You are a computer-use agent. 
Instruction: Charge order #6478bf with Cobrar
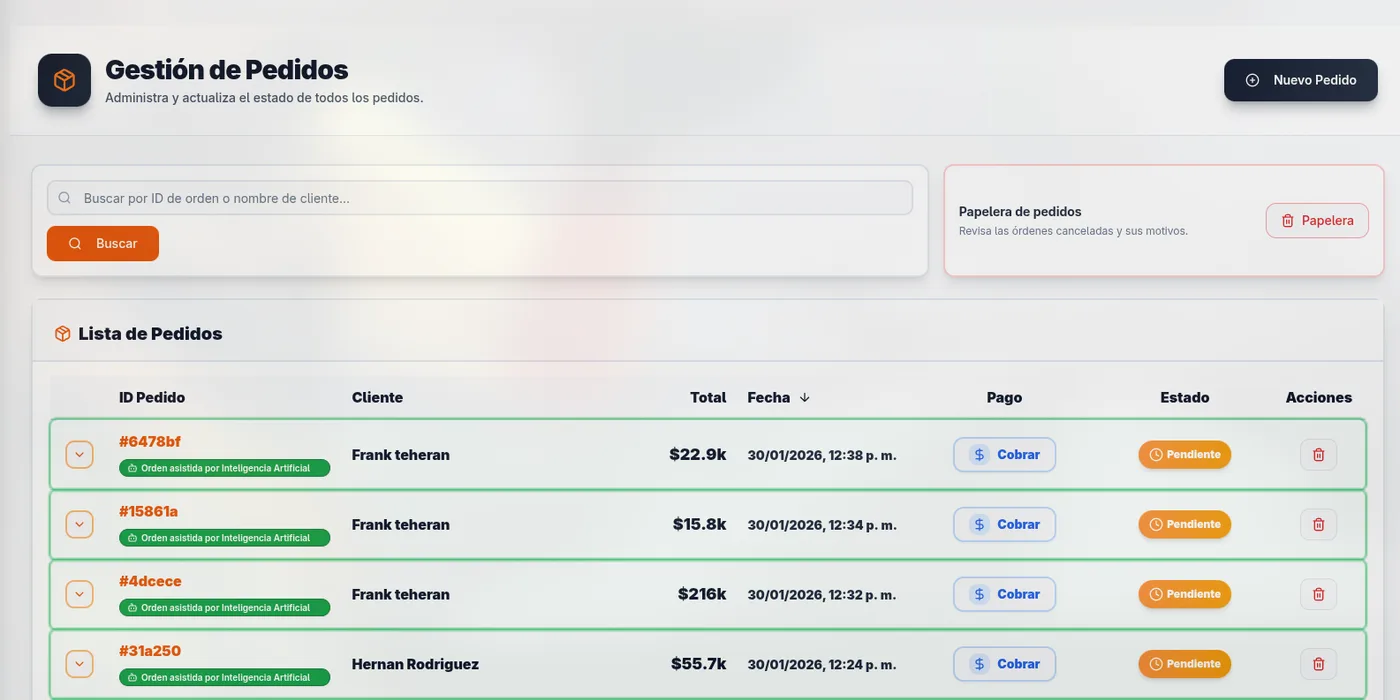pos(1004,455)
